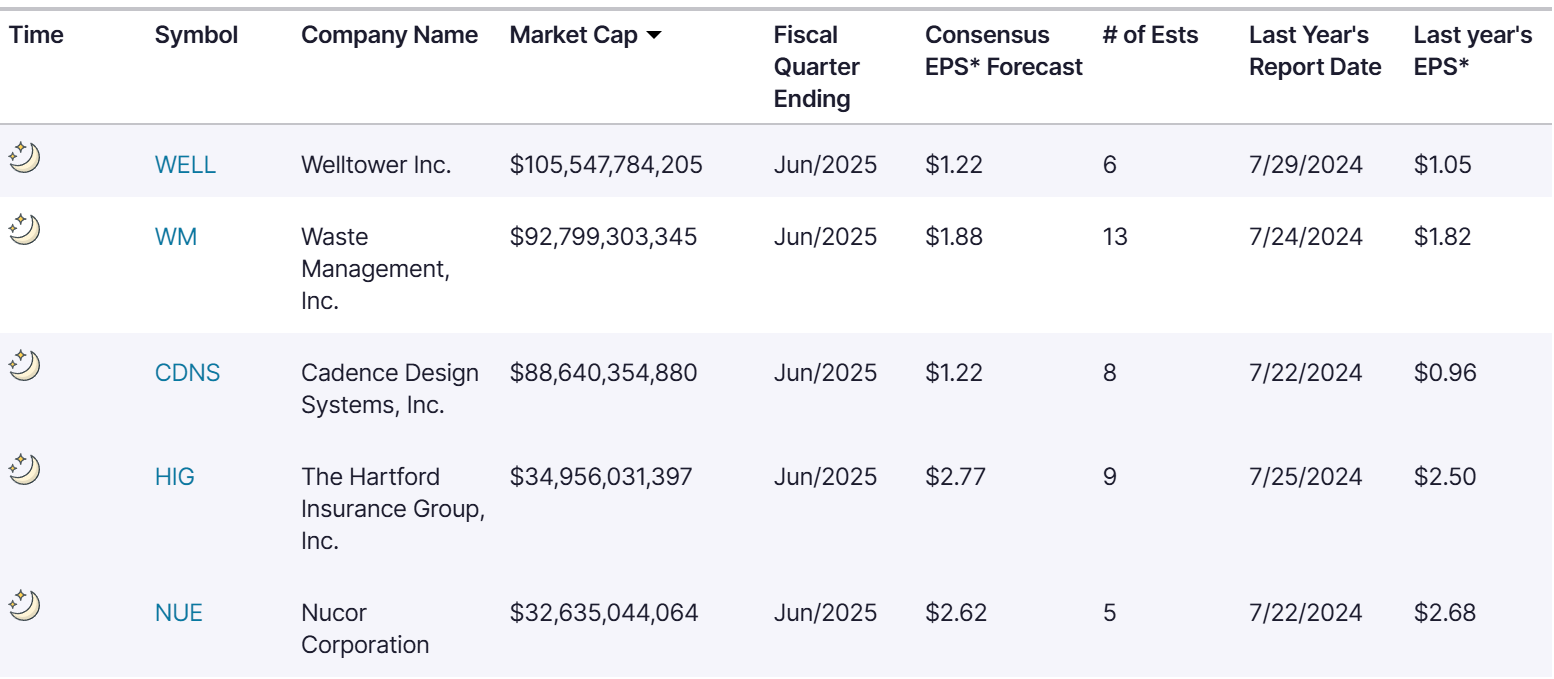Click Last Year's Report Date header

point(1314,51)
